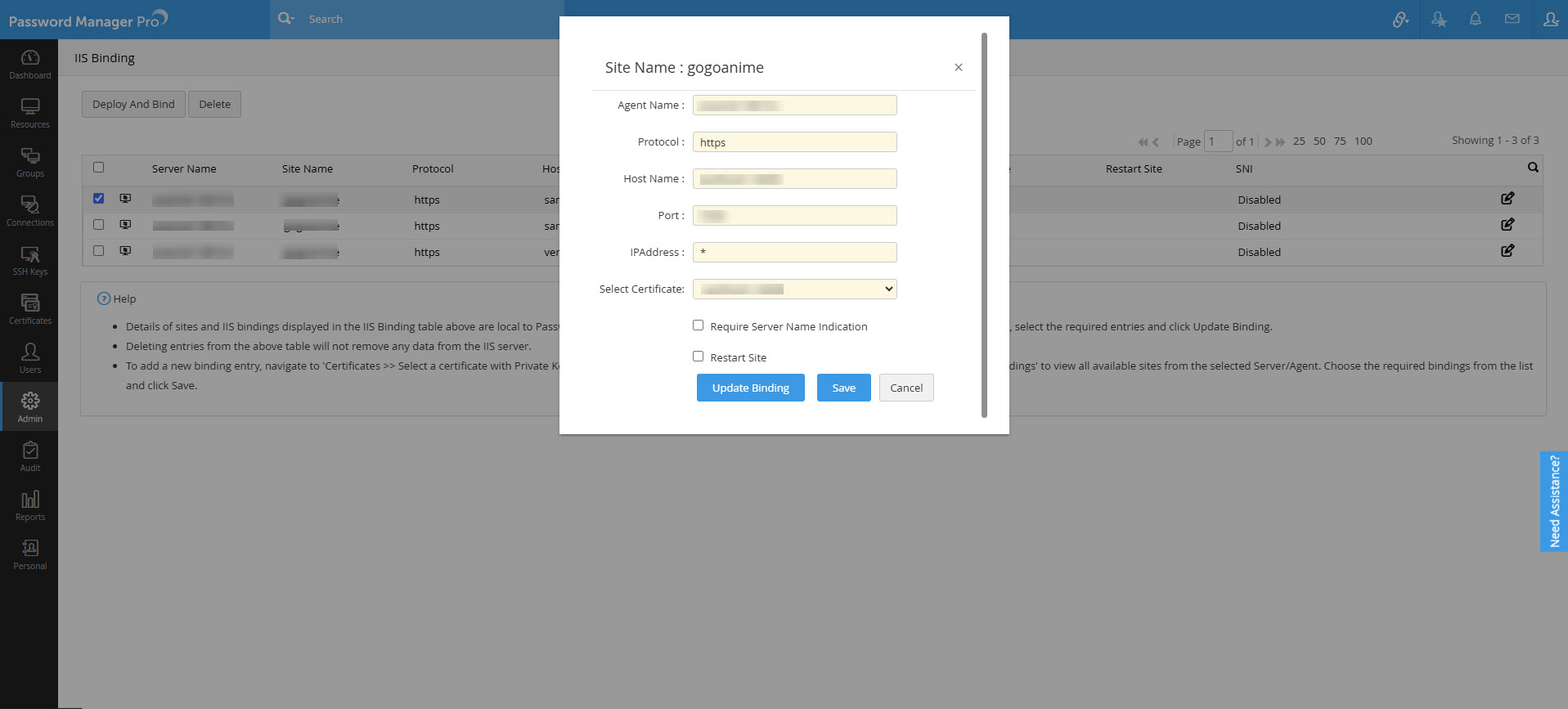Go to the first page of results
The width and height of the screenshot is (1568, 709).
click(x=1143, y=142)
